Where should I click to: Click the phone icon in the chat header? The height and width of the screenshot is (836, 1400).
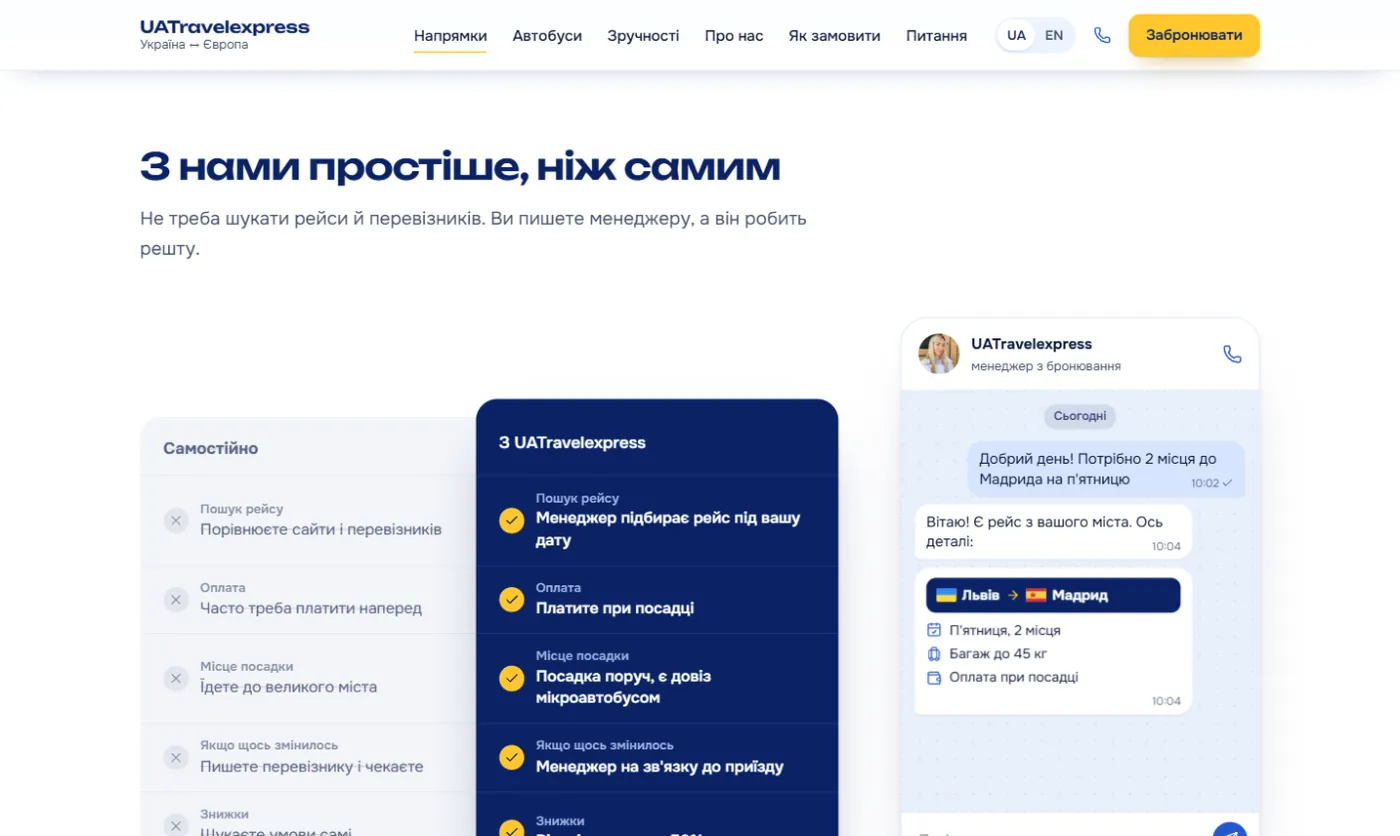[x=1232, y=354]
